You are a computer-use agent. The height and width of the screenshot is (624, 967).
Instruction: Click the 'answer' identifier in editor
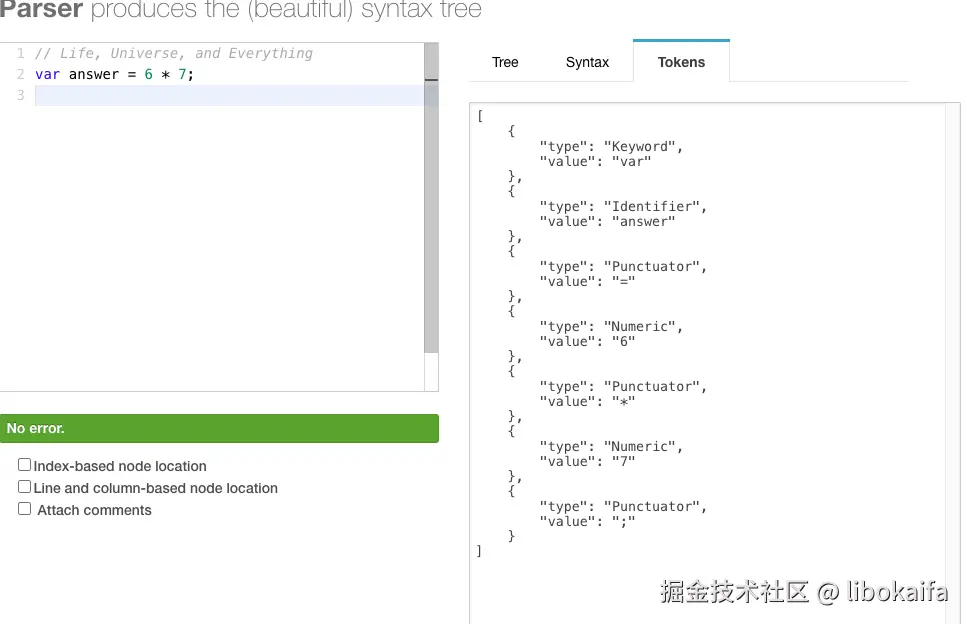point(94,75)
